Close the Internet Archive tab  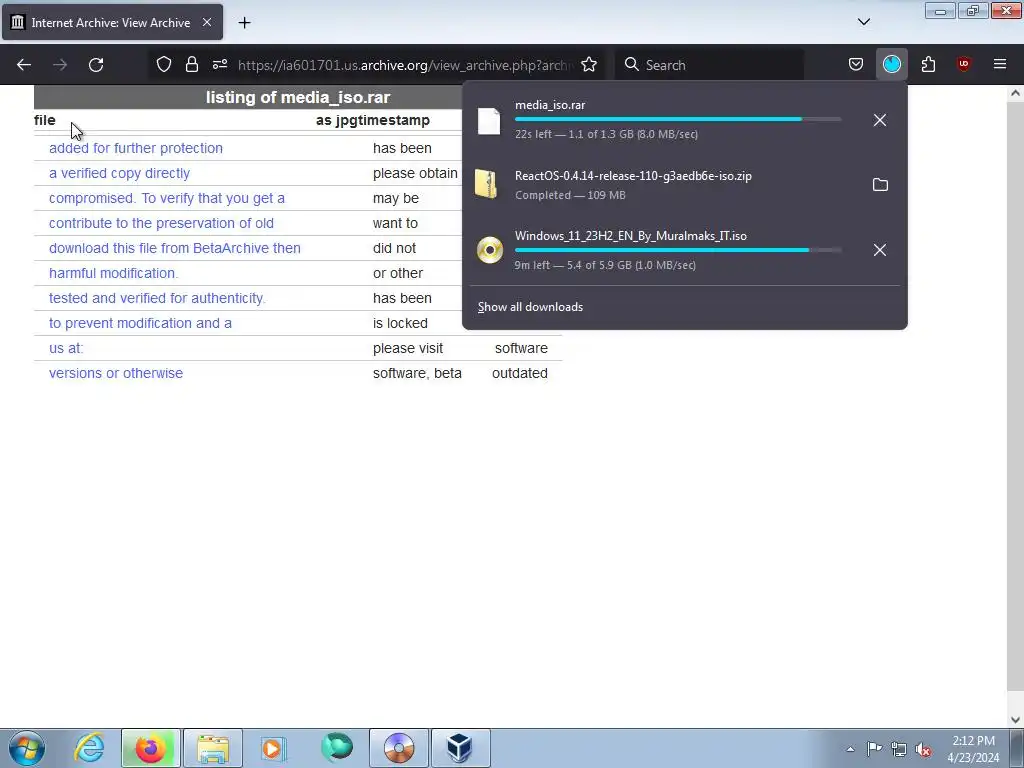tap(206, 22)
